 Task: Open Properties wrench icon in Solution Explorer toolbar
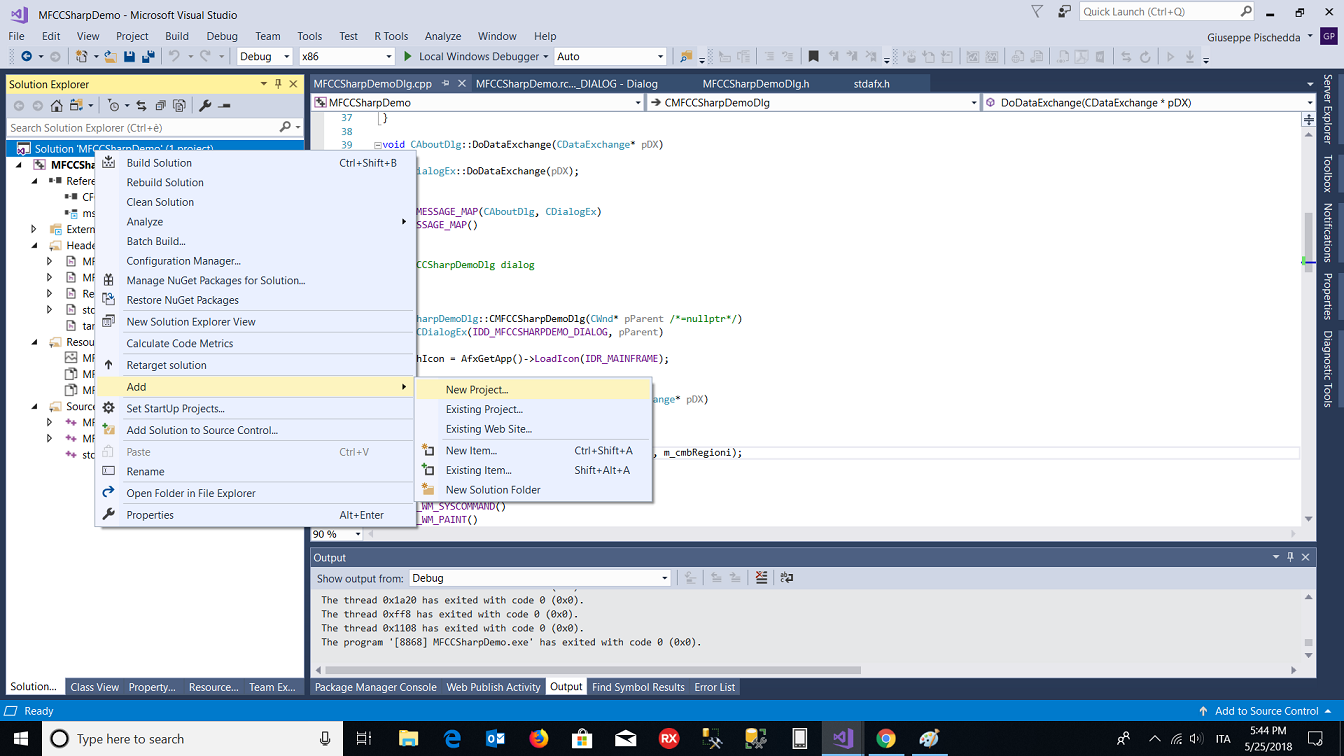[205, 105]
